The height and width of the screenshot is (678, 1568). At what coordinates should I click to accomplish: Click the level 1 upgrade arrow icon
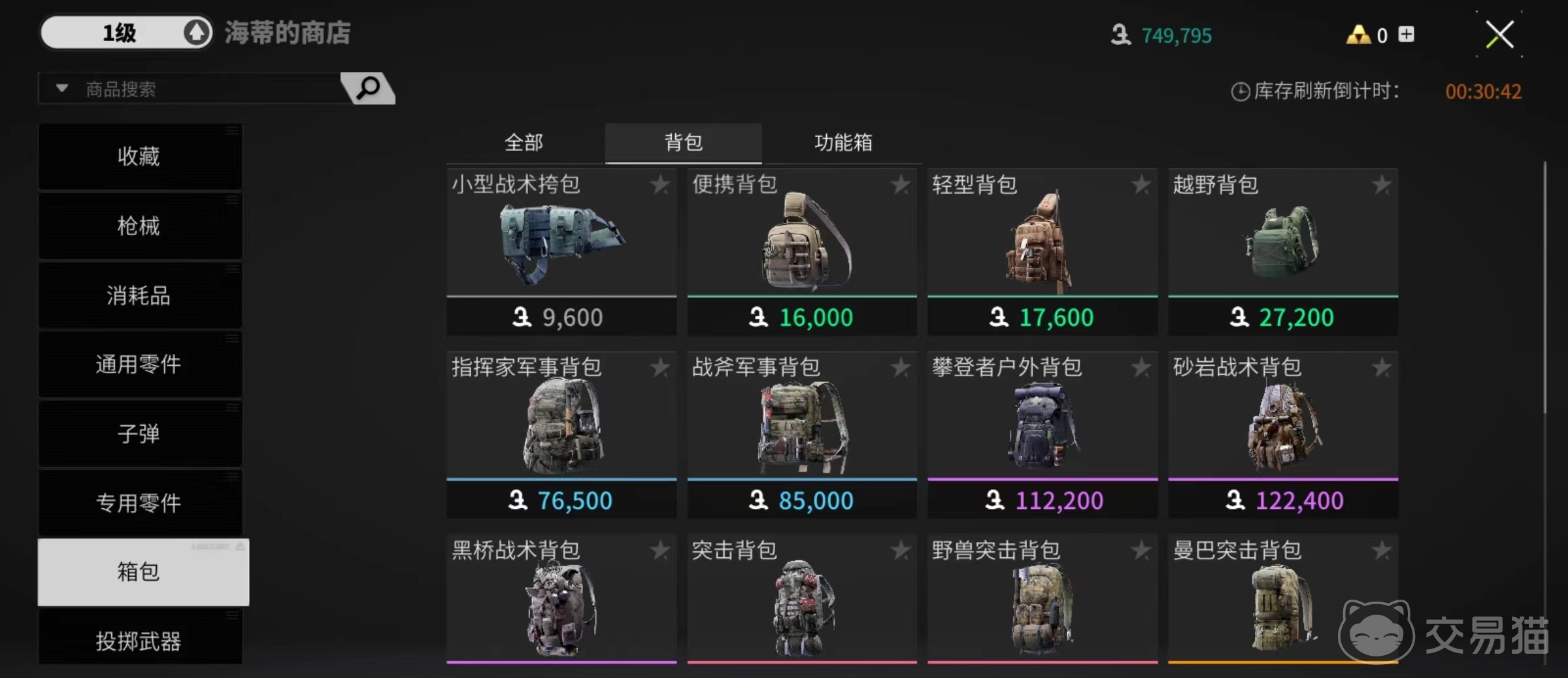click(197, 32)
